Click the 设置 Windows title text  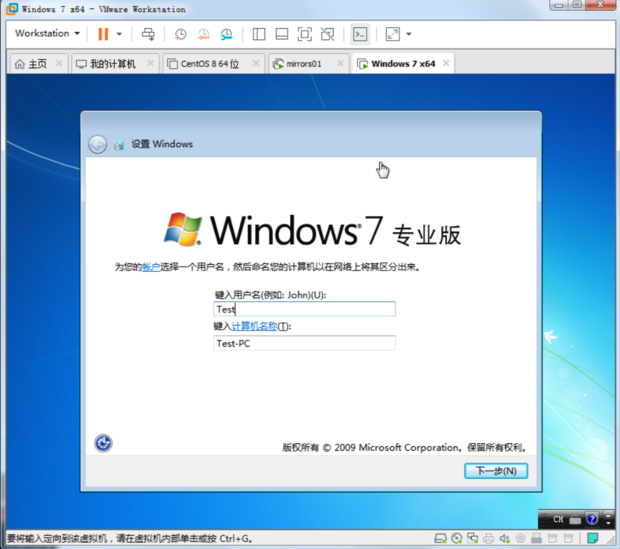[x=162, y=144]
